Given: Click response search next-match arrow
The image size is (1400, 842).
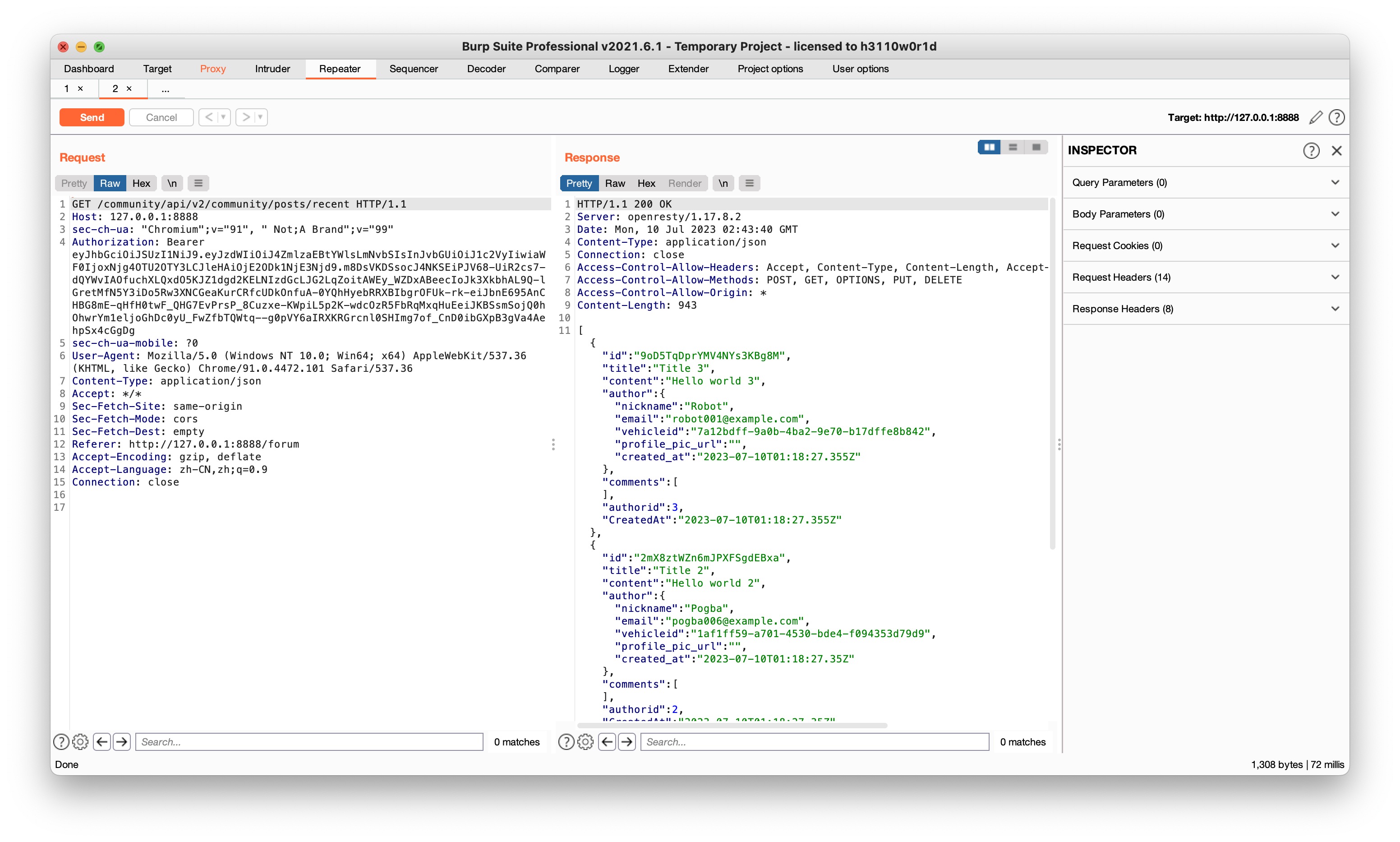Looking at the screenshot, I should [626, 741].
